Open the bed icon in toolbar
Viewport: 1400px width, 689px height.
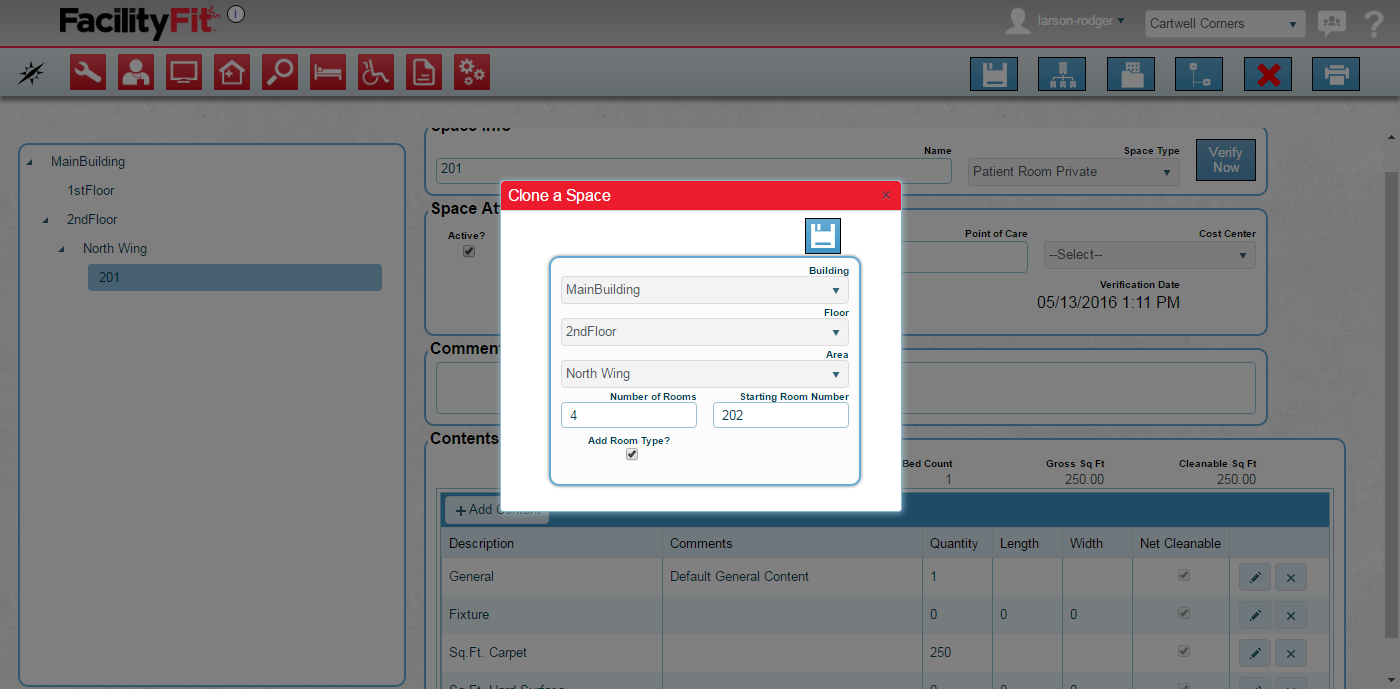click(328, 73)
